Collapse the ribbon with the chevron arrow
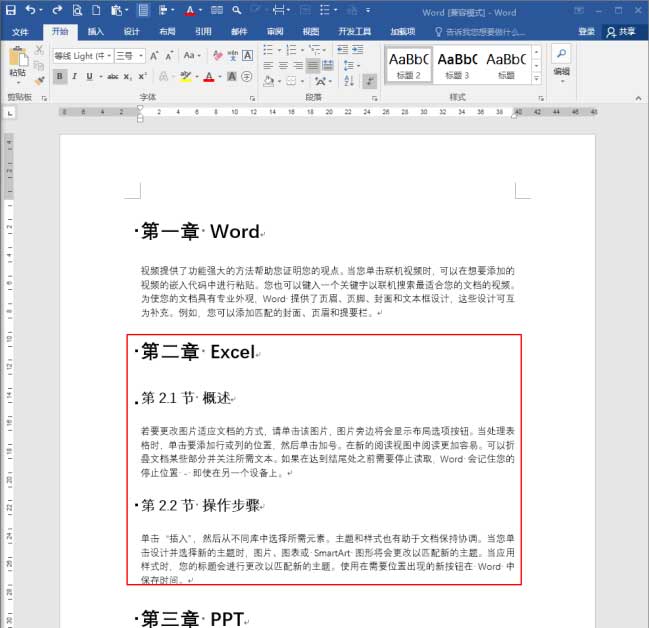This screenshot has height=628, width=649. point(639,99)
